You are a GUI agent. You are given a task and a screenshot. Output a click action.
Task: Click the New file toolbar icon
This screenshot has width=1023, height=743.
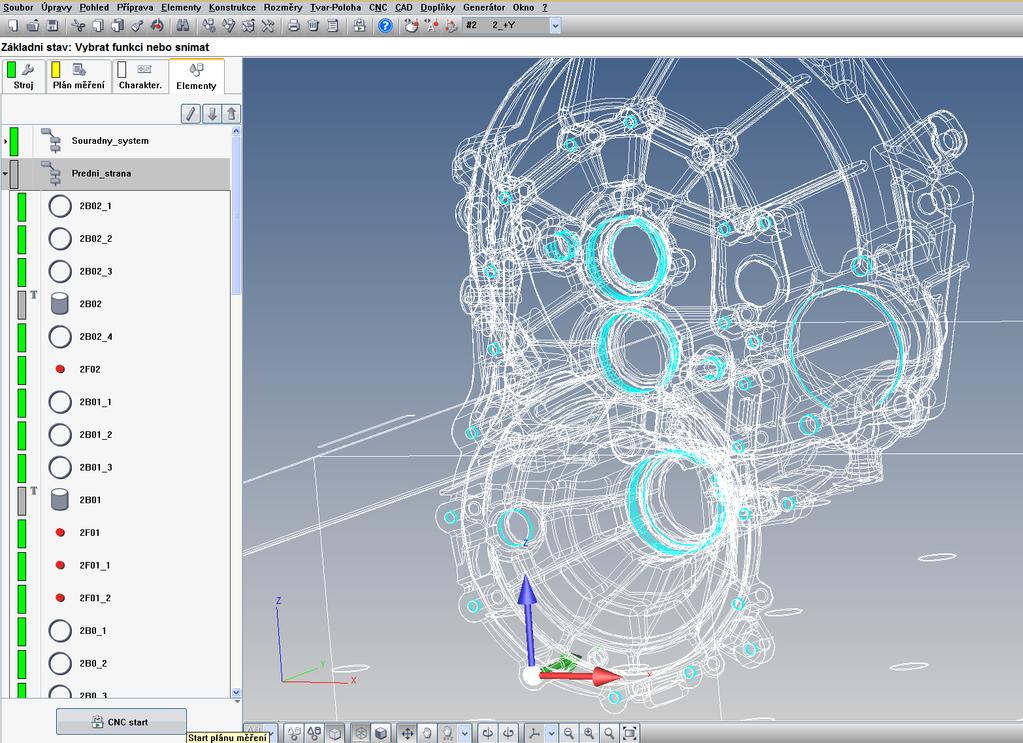12,25
